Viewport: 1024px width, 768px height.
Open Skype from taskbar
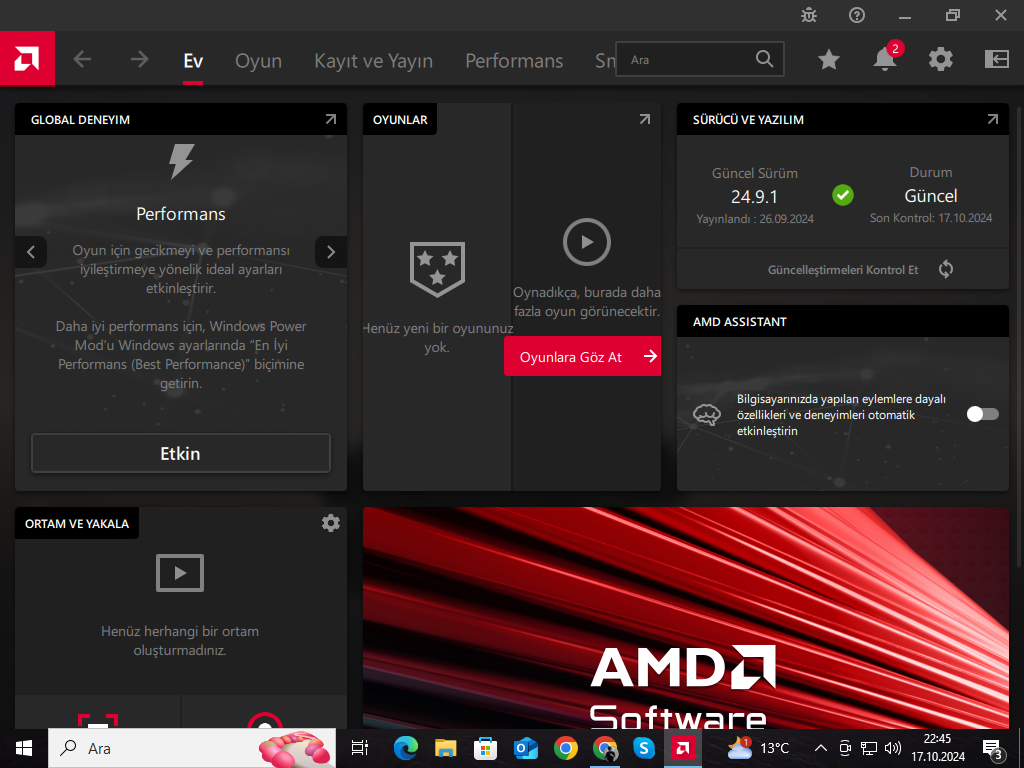click(x=644, y=748)
